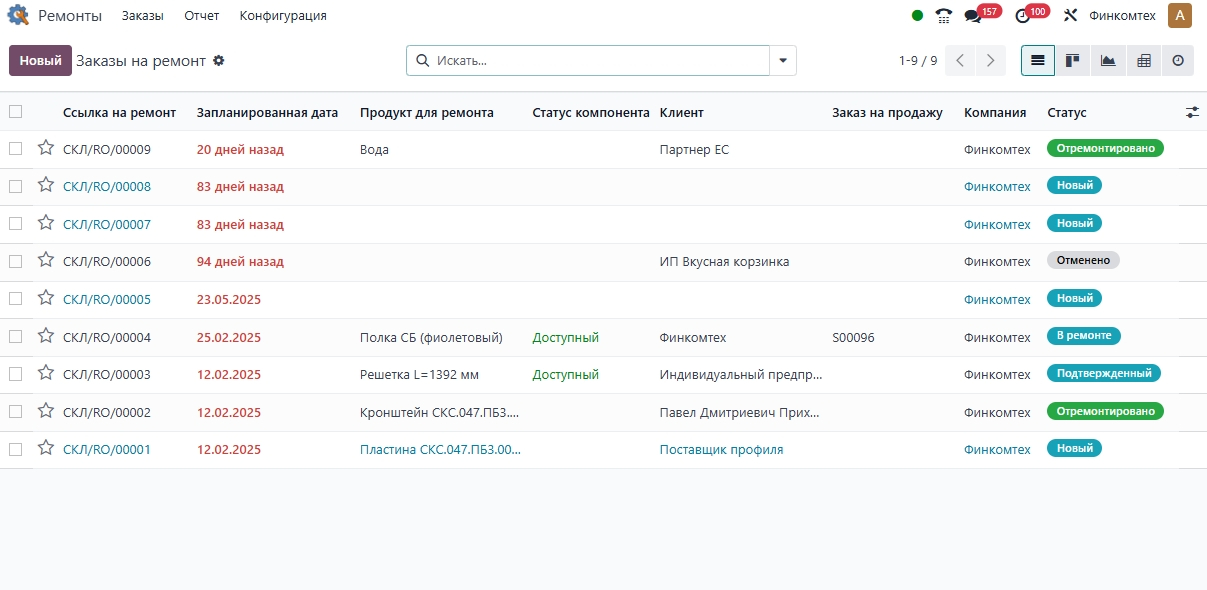Image resolution: width=1207 pixels, height=590 pixels.
Task: Click the phone VoIP icon
Action: point(943,16)
